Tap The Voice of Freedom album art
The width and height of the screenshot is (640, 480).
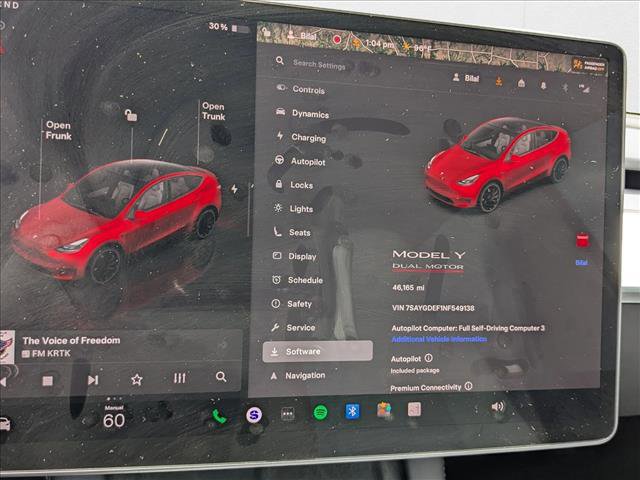pyautogui.click(x=7, y=347)
